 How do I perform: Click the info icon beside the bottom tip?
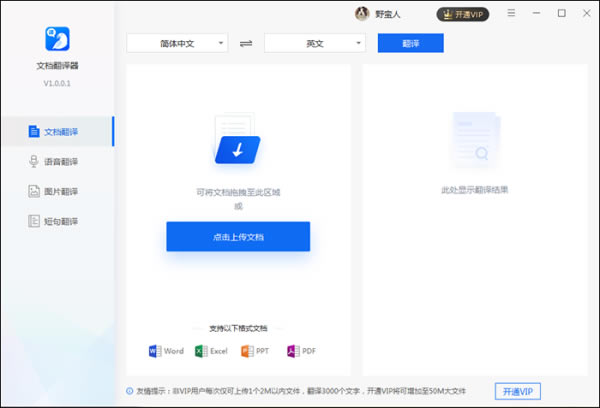click(x=130, y=390)
